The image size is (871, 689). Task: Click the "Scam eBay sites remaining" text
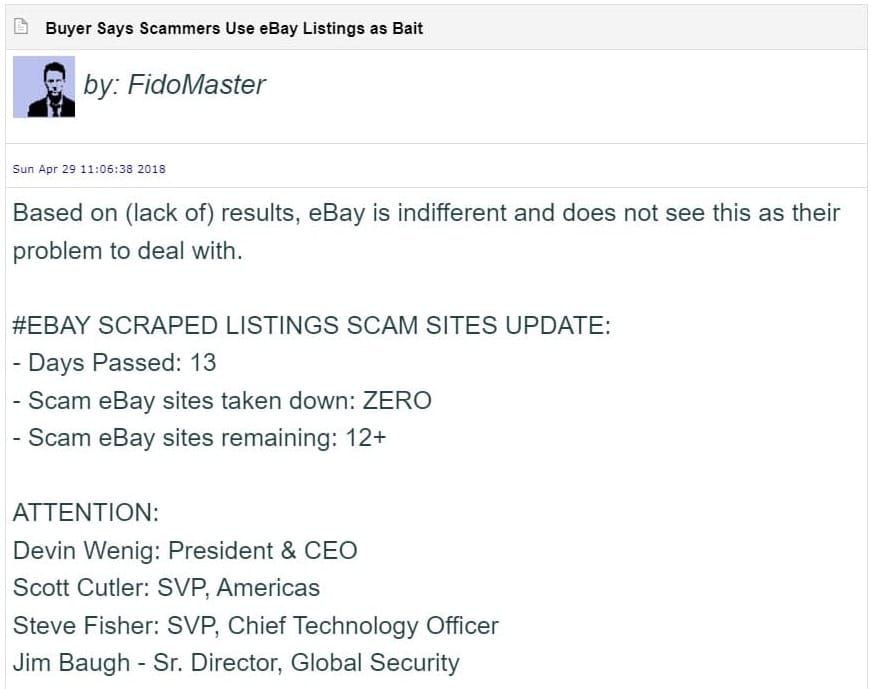[181, 438]
